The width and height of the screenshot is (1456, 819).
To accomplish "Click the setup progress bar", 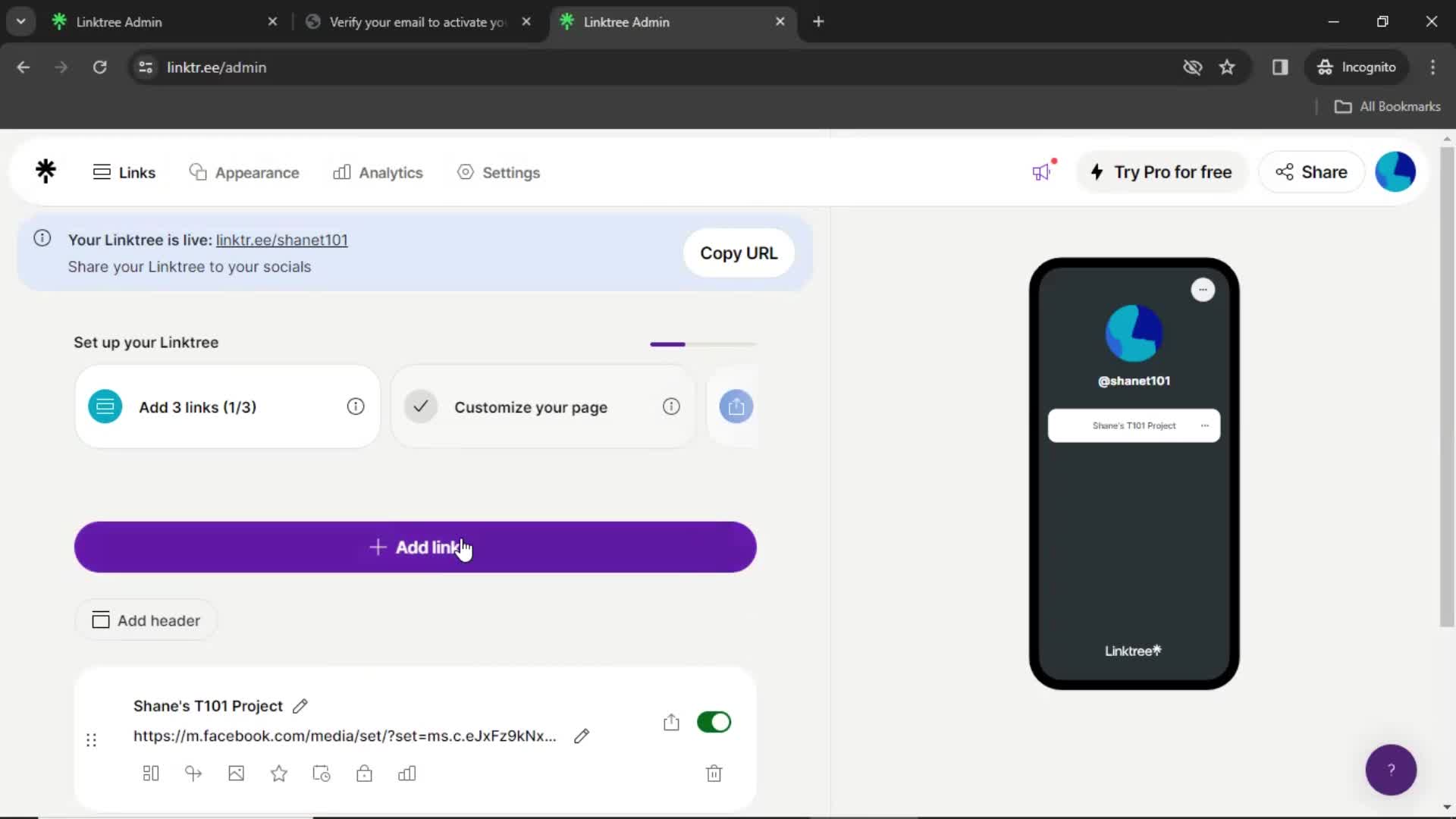I will pos(703,344).
